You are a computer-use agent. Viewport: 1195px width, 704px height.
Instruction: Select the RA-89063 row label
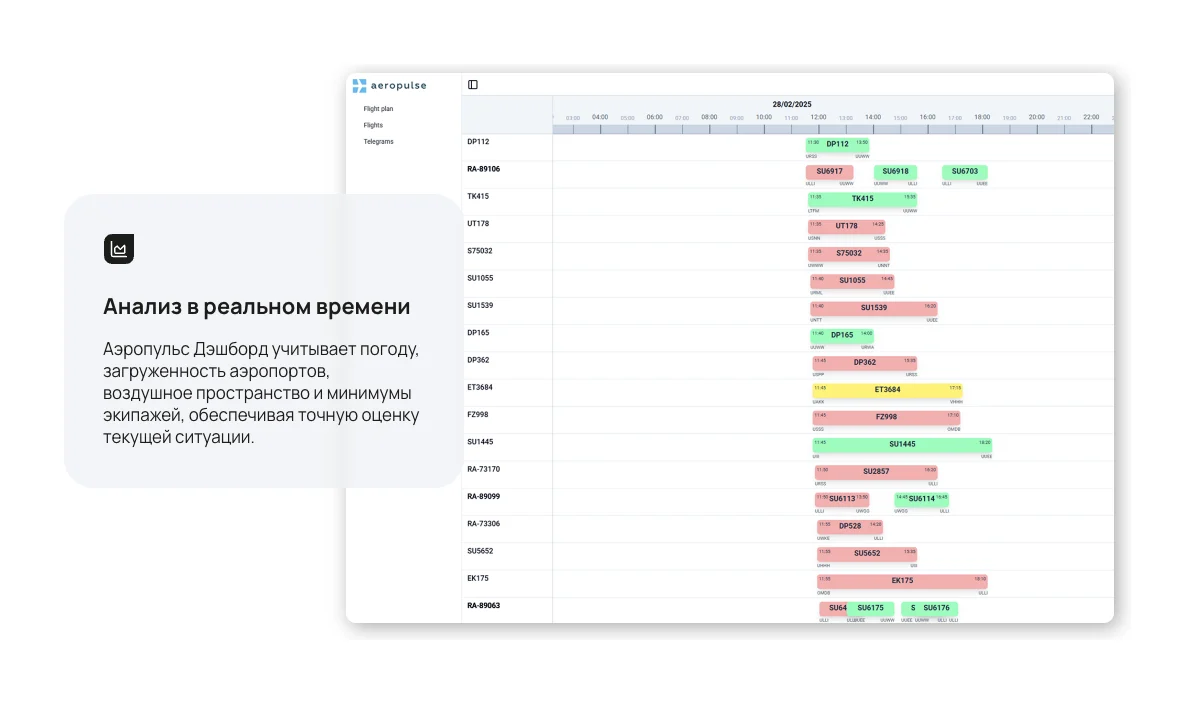[x=483, y=606]
